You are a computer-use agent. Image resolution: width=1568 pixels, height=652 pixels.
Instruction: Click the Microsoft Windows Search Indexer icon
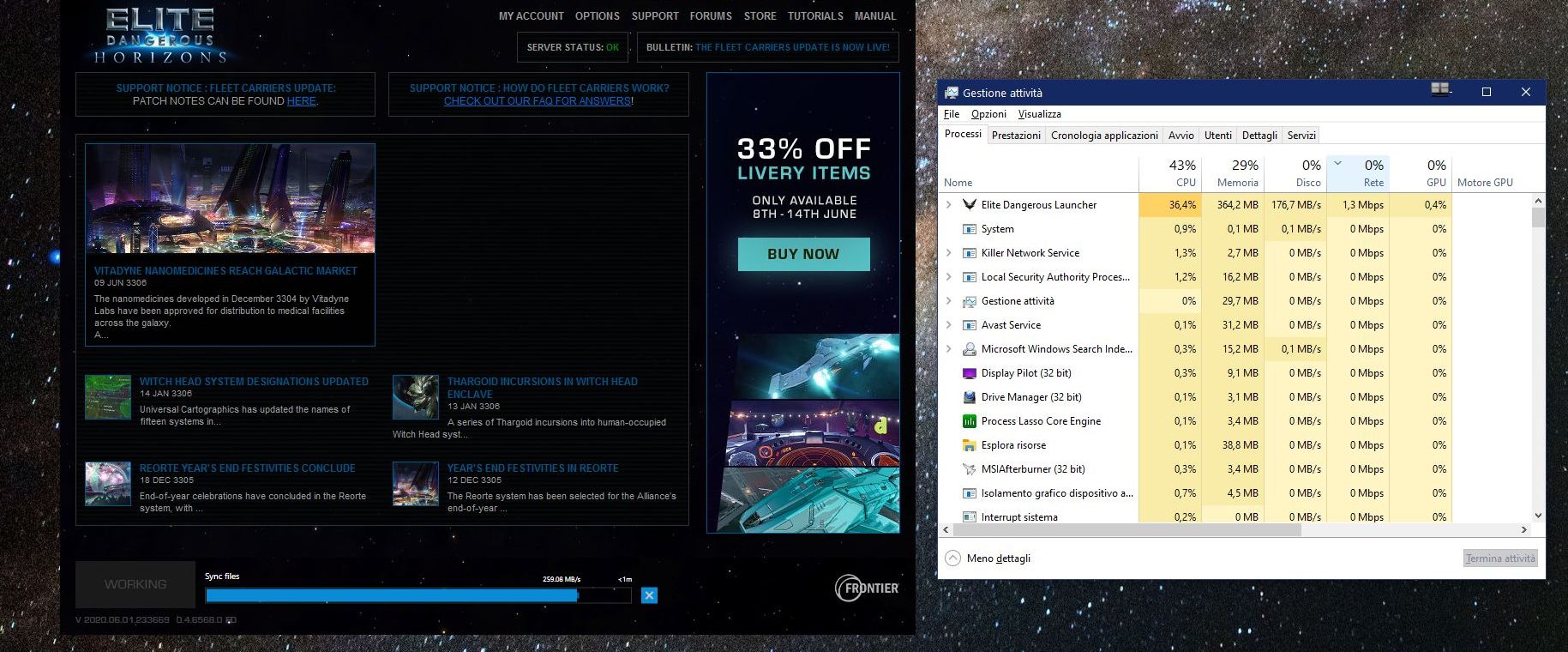[970, 349]
